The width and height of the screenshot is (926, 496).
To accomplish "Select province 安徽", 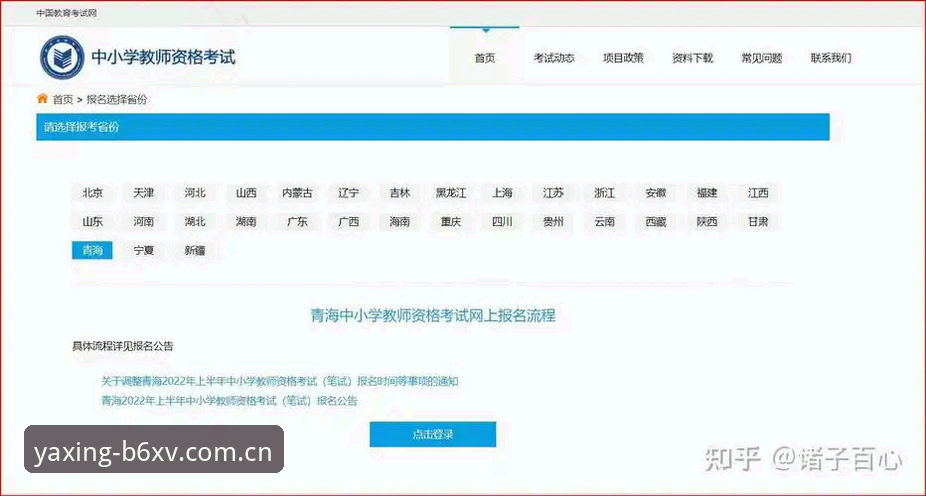I will click(x=656, y=193).
